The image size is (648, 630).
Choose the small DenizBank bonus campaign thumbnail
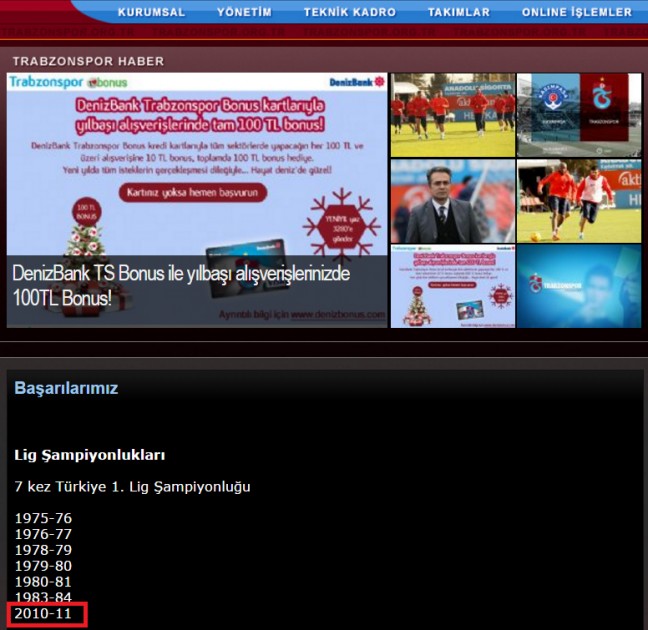(x=452, y=287)
